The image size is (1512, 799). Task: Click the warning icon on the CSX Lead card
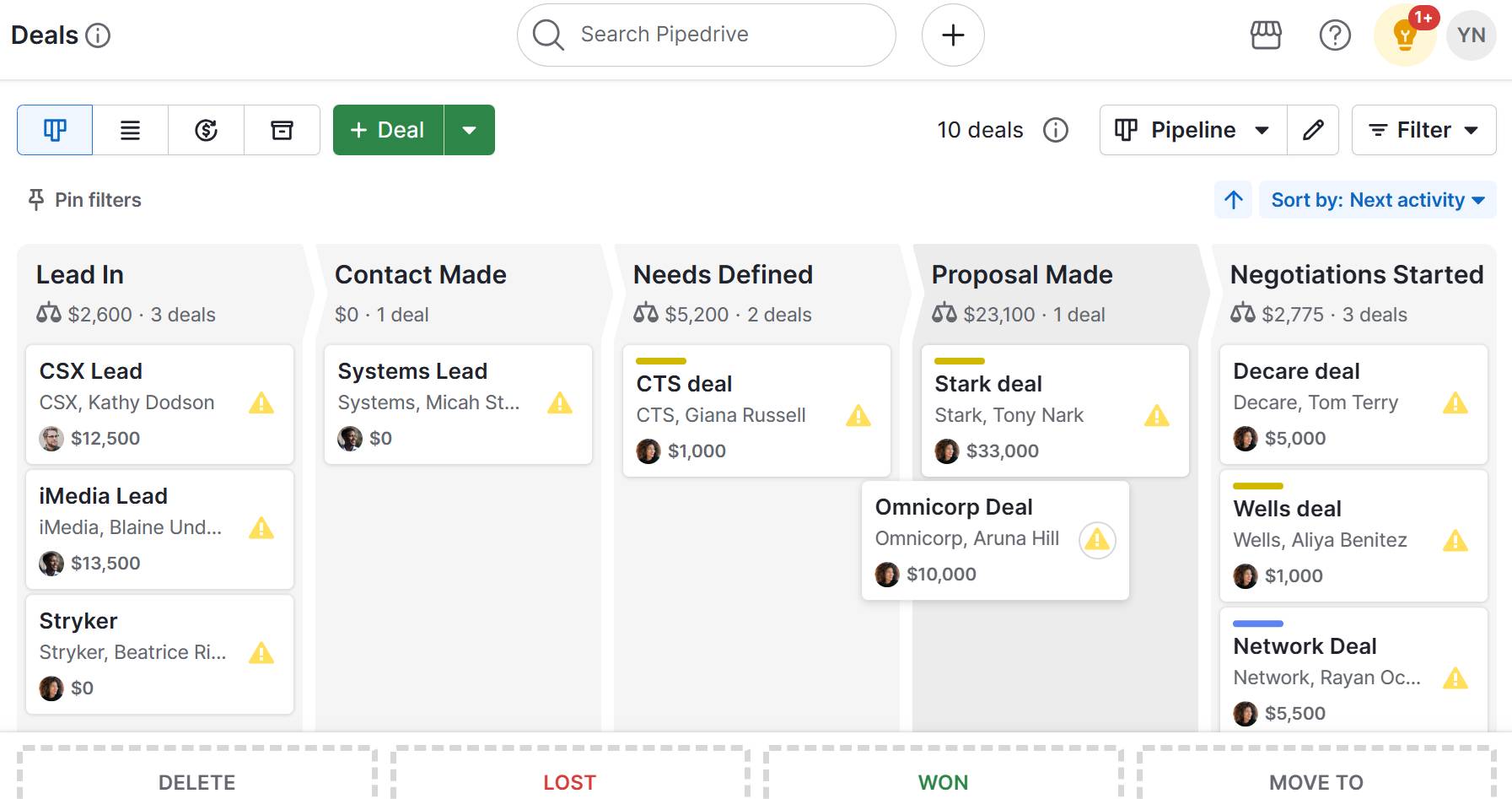[x=261, y=404]
